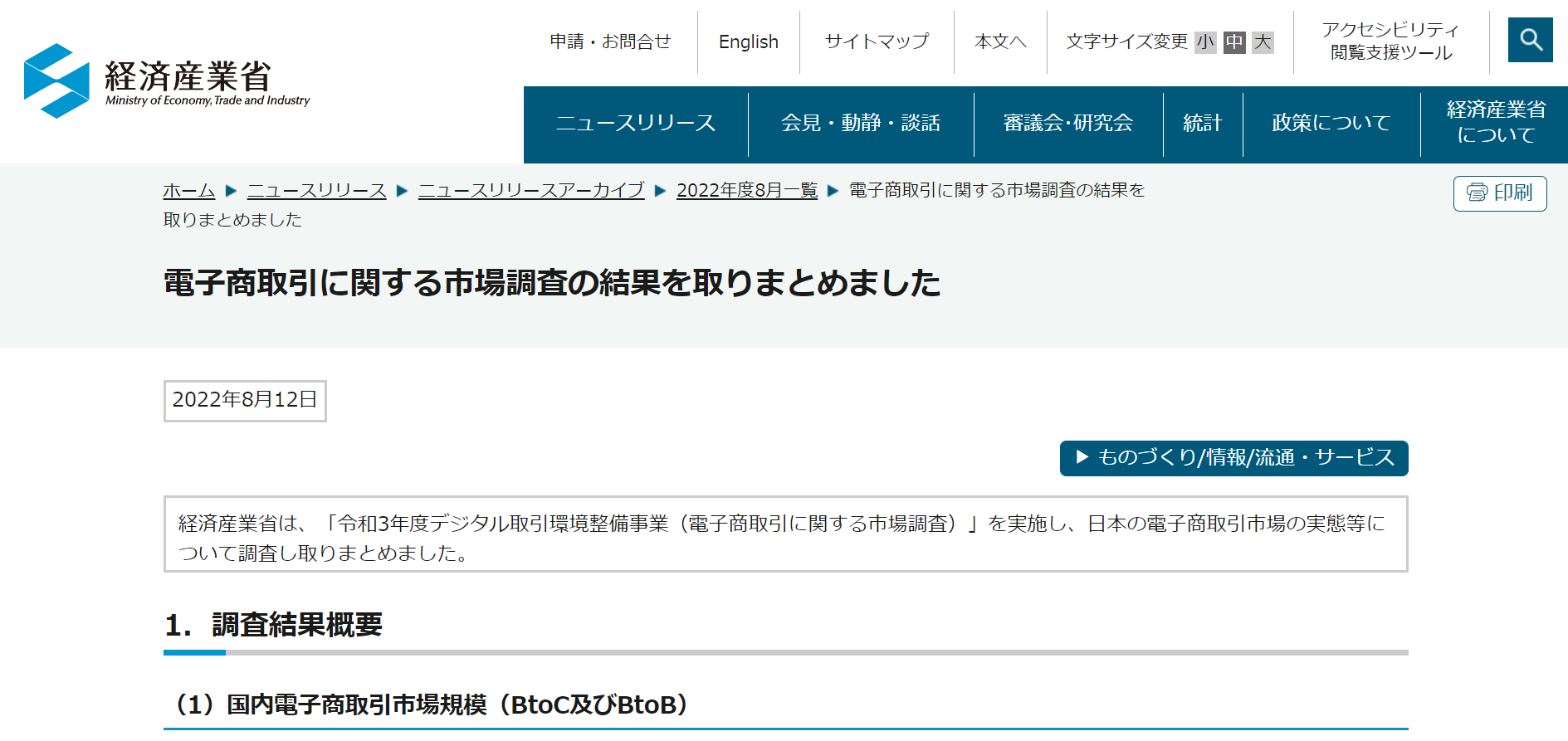This screenshot has height=741, width=1568.
Task: Click the ものづくり/情報/流通・サービス category button
Action: click(x=1233, y=458)
